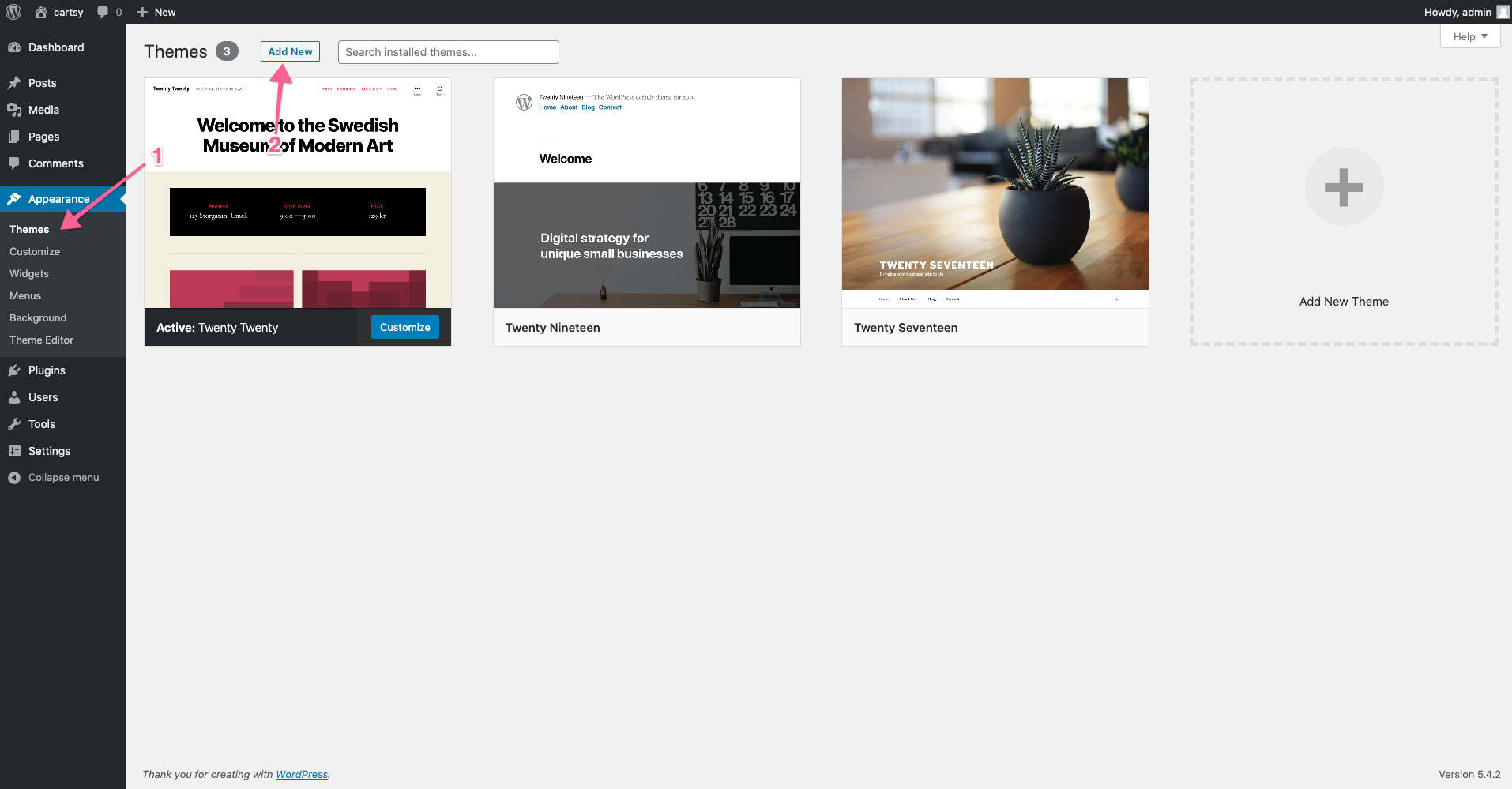Click the Media icon in sidebar
Image resolution: width=1512 pixels, height=789 pixels.
point(14,110)
